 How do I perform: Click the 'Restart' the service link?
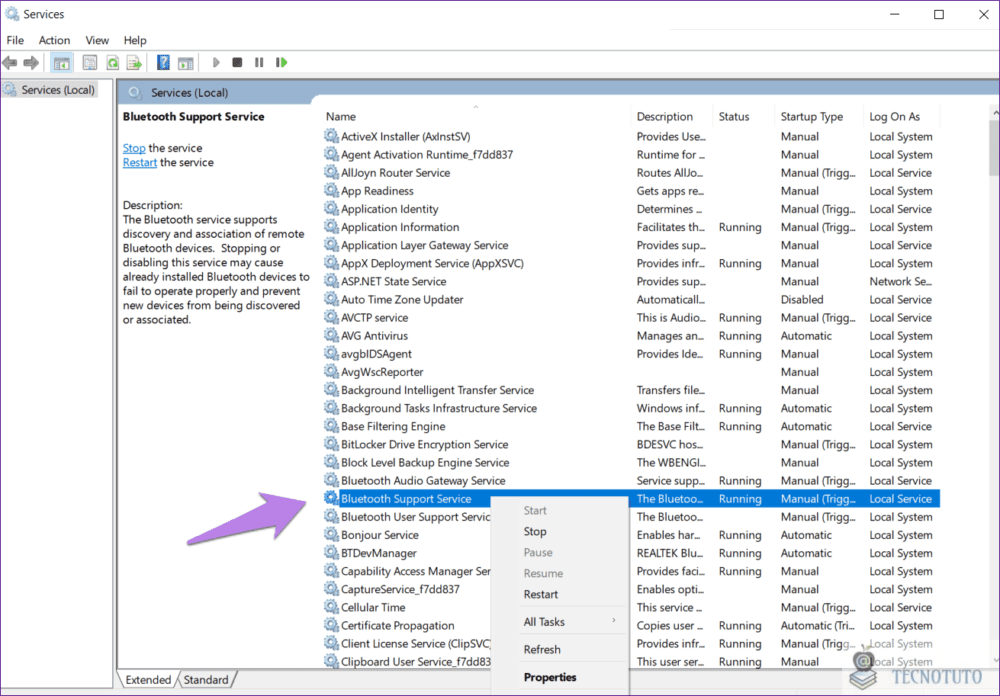(140, 163)
